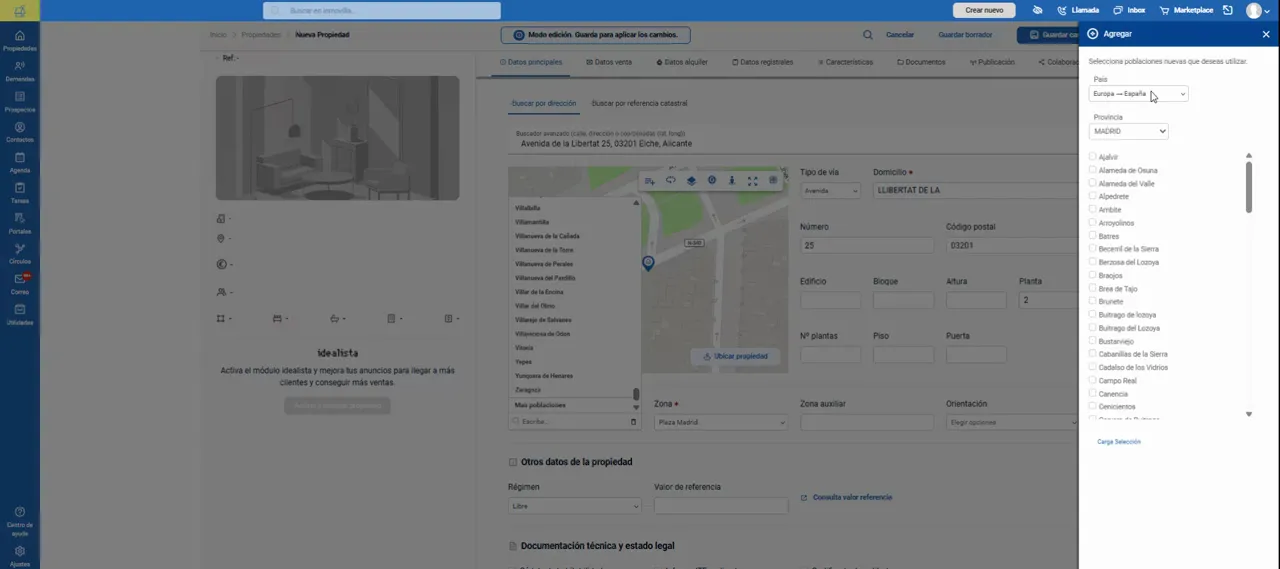The width and height of the screenshot is (1280, 569).
Task: Open the map layers tool
Action: click(x=691, y=181)
